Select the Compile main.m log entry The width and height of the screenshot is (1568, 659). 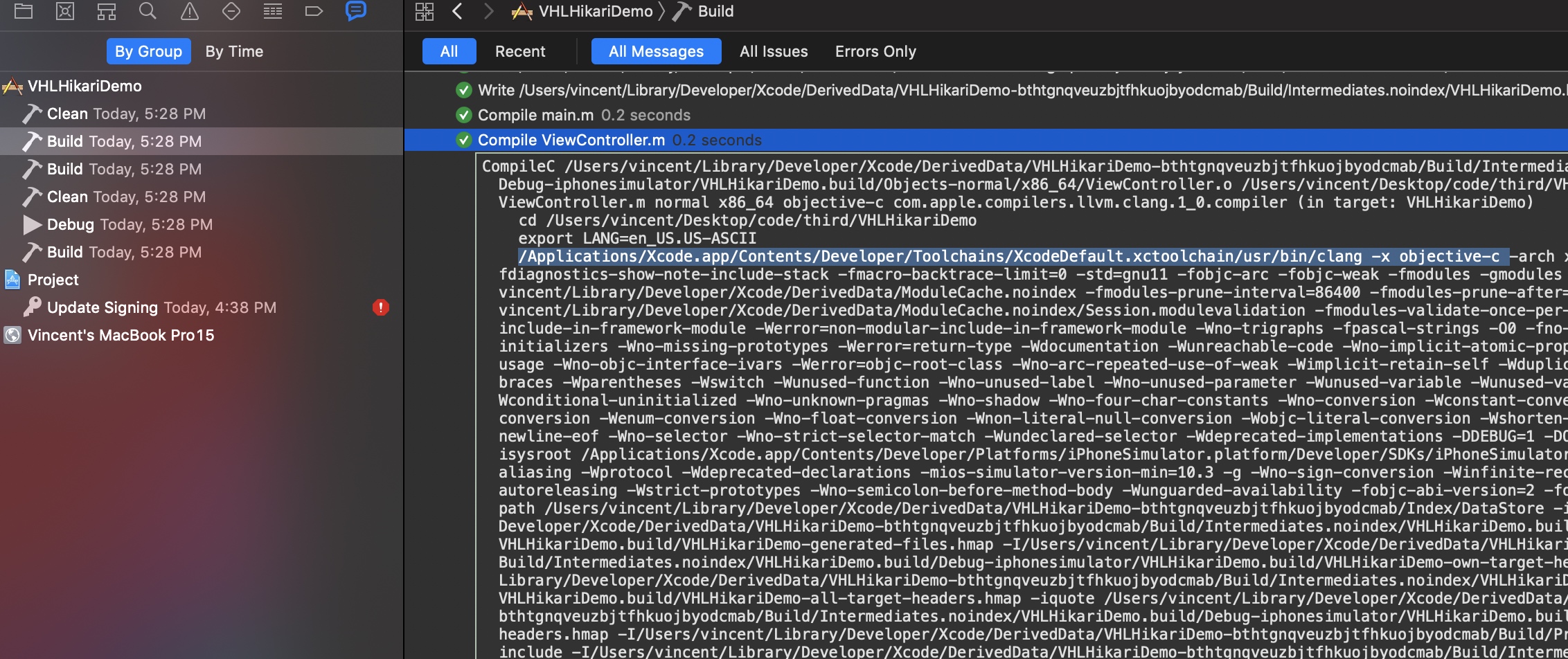535,115
